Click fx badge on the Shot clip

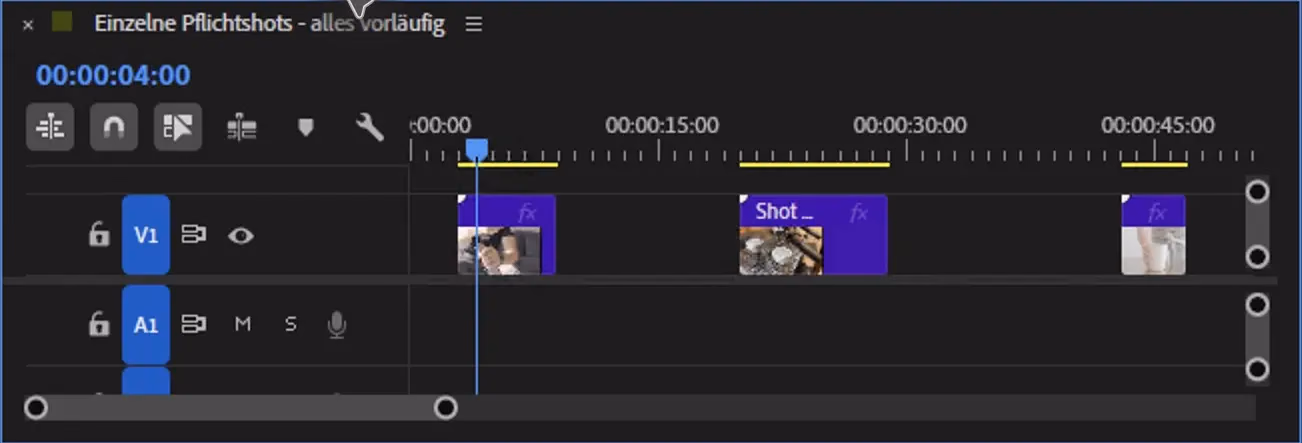(x=858, y=212)
